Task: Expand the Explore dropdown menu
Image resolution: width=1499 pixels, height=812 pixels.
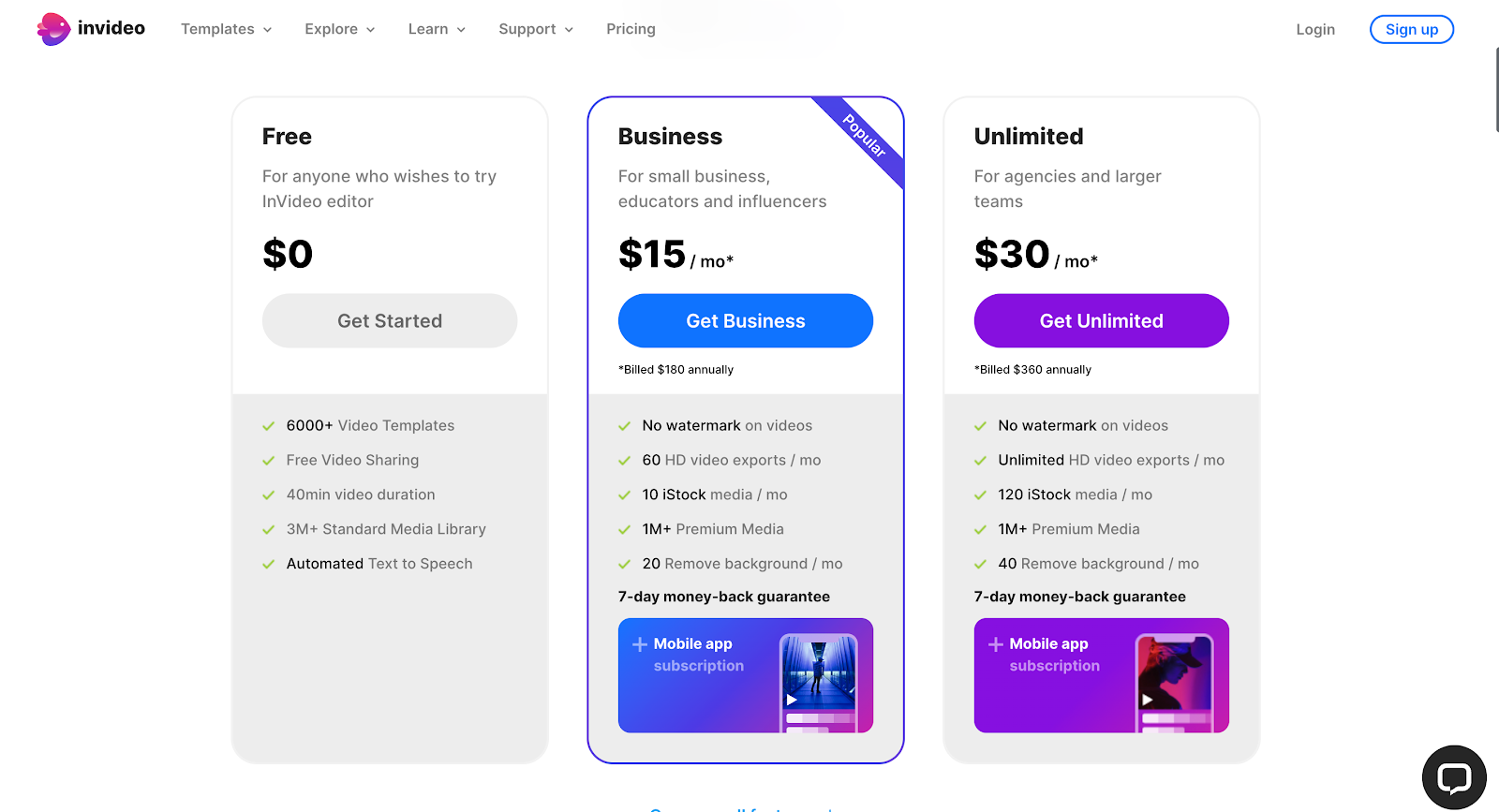Action: coord(339,29)
